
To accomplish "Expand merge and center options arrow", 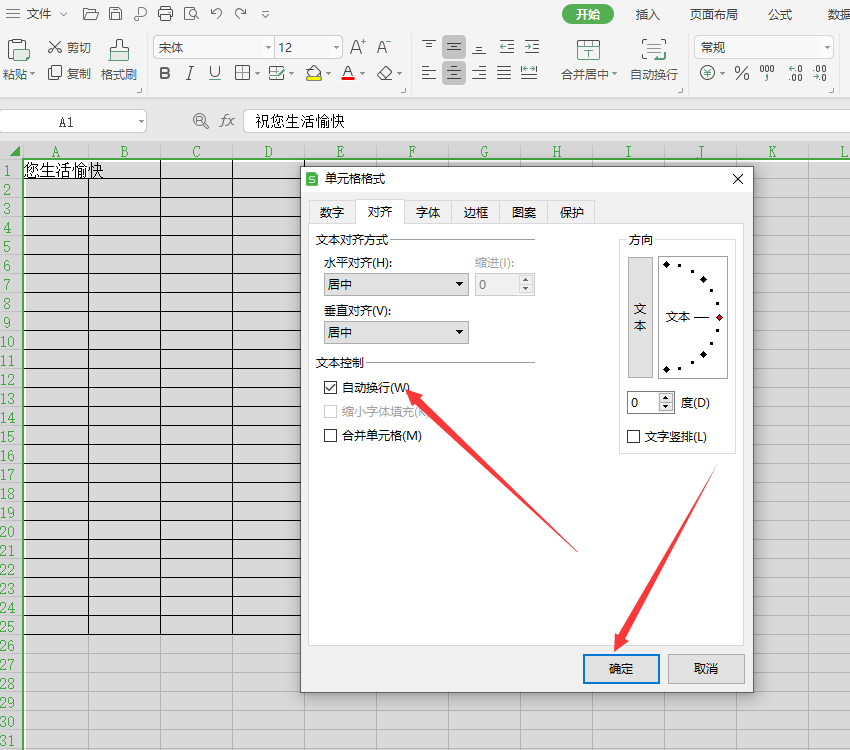I will [x=614, y=74].
